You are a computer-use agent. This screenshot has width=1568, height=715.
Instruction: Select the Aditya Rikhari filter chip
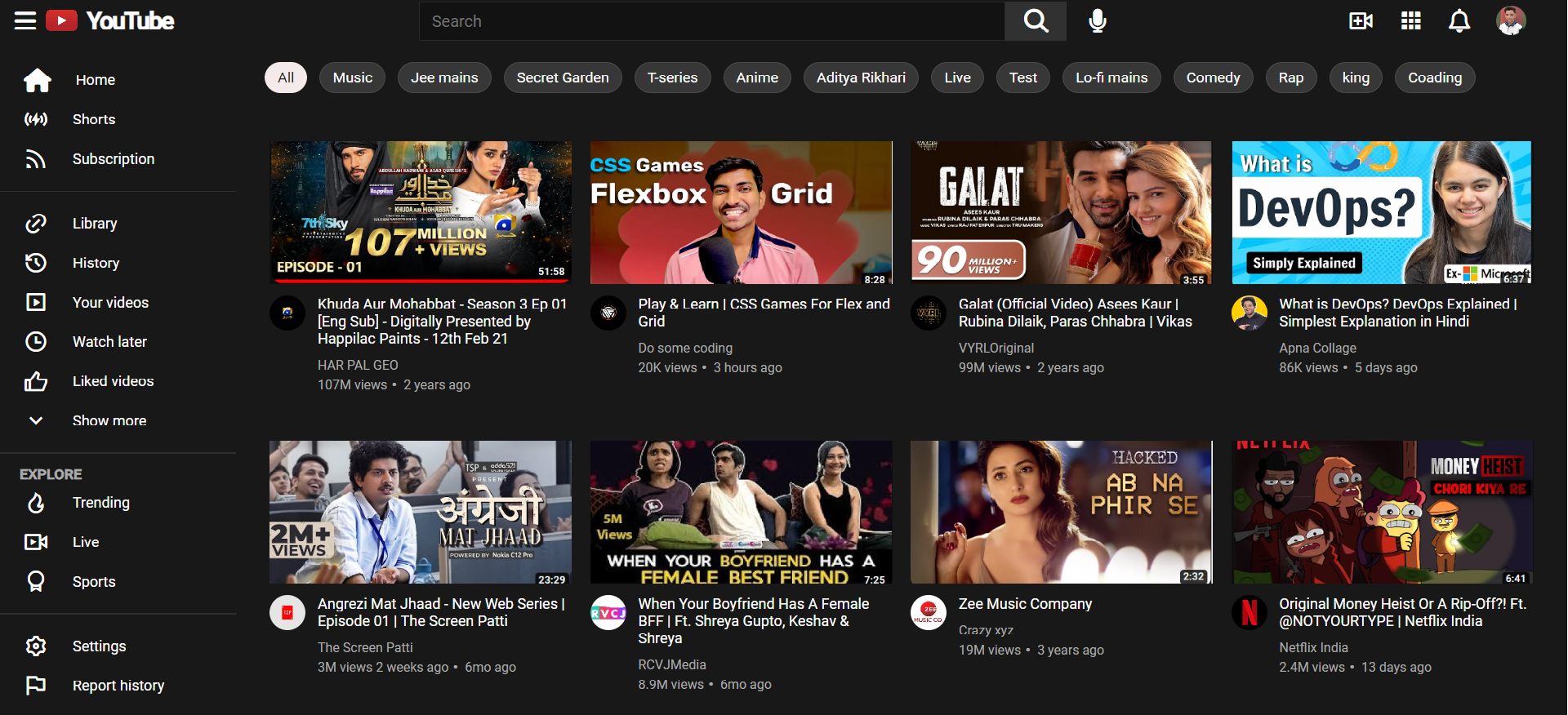[861, 78]
